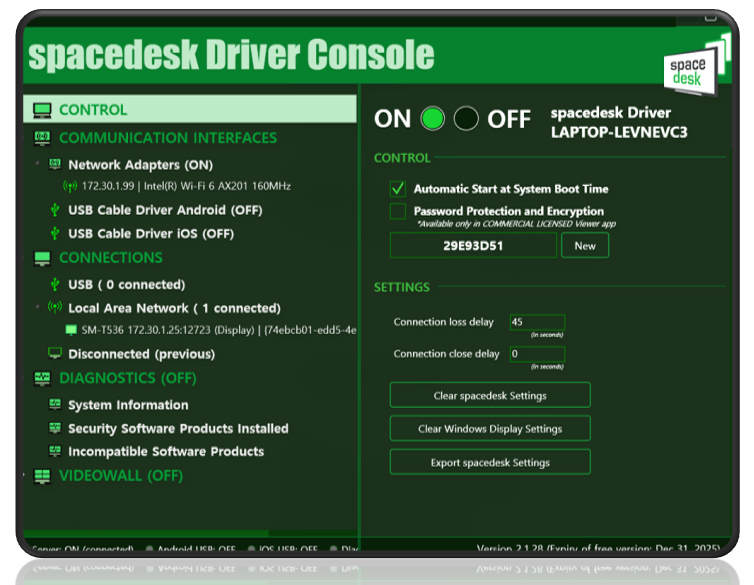
Task: Click the System Information icon
Action: [55, 404]
